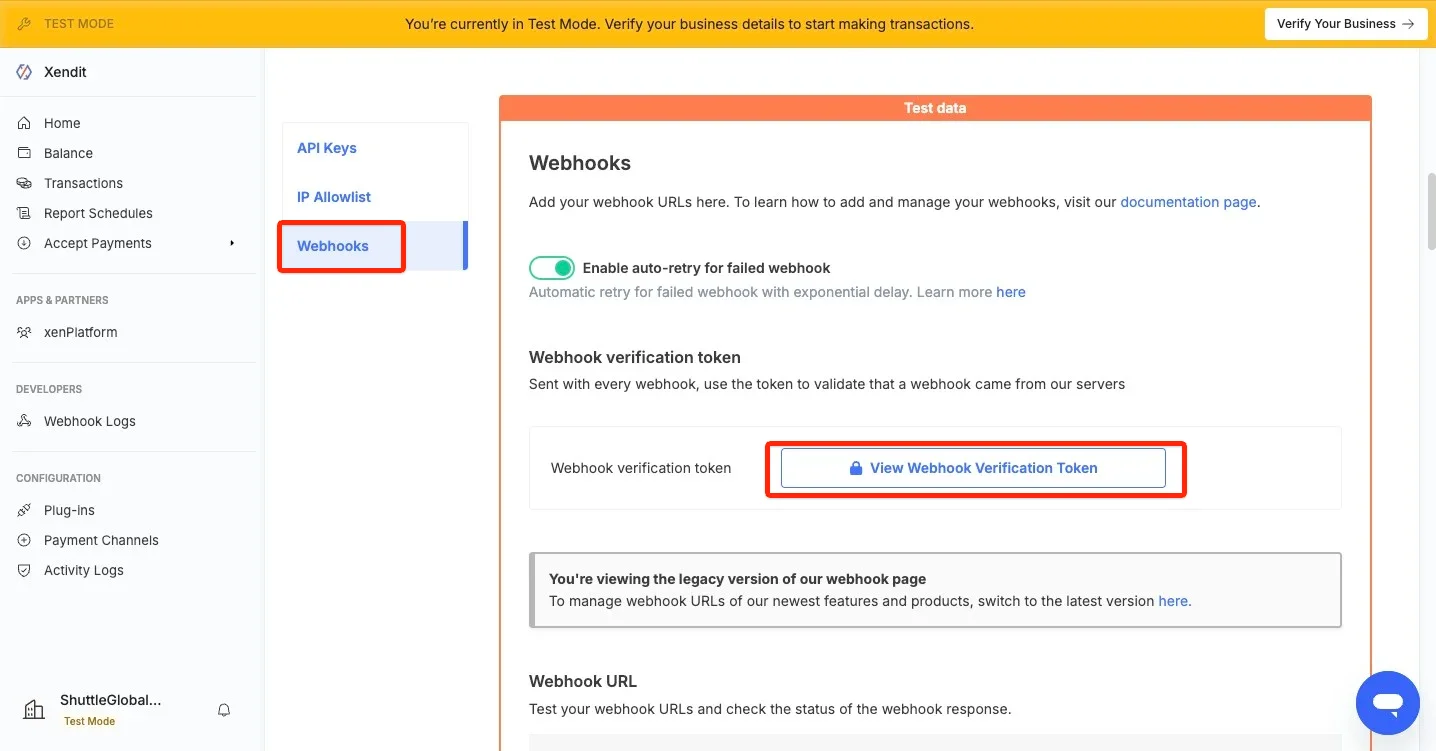Click the notification bell icon
1436x751 pixels.
coord(224,710)
